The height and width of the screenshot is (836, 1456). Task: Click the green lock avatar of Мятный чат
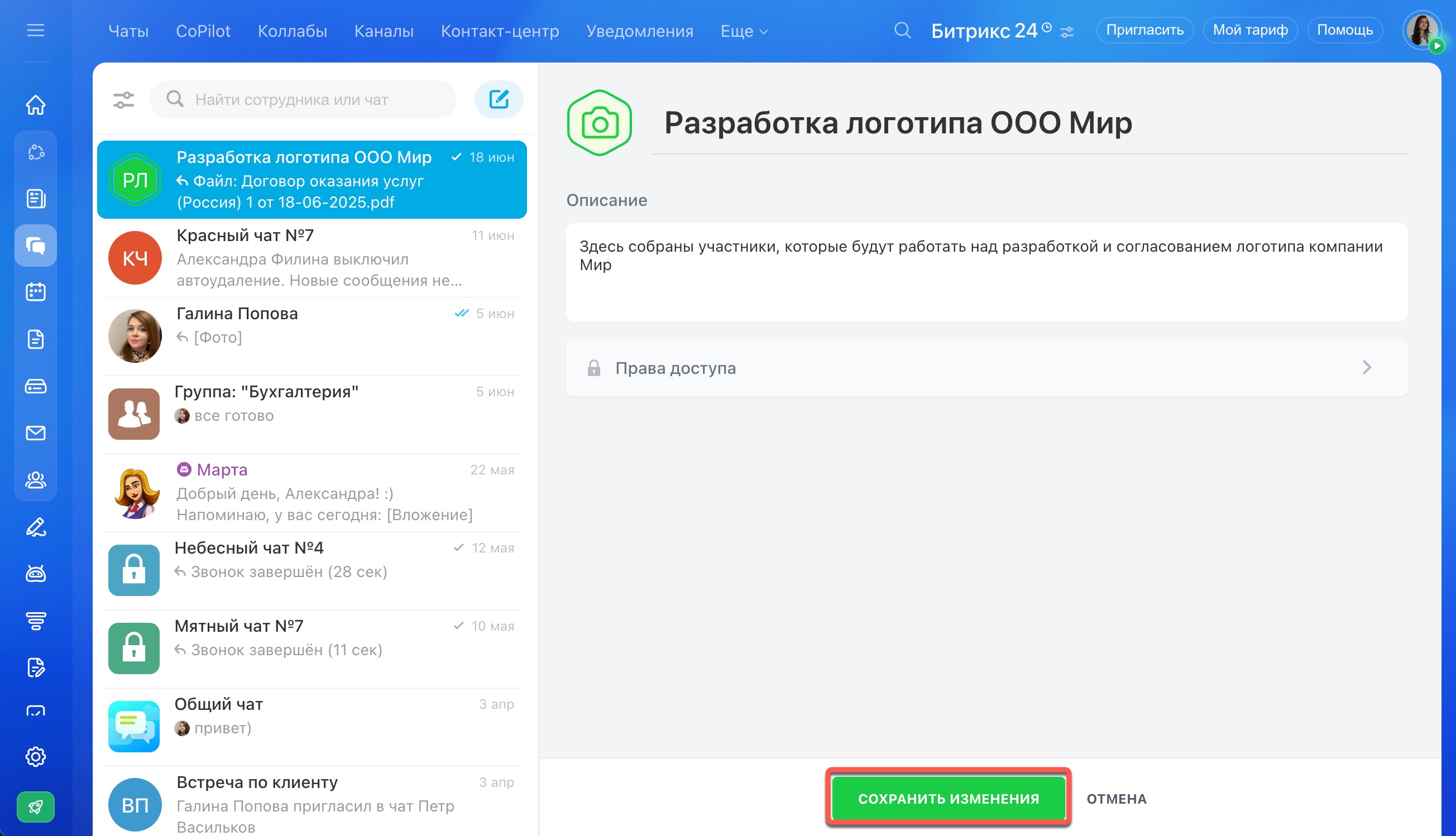(x=134, y=648)
